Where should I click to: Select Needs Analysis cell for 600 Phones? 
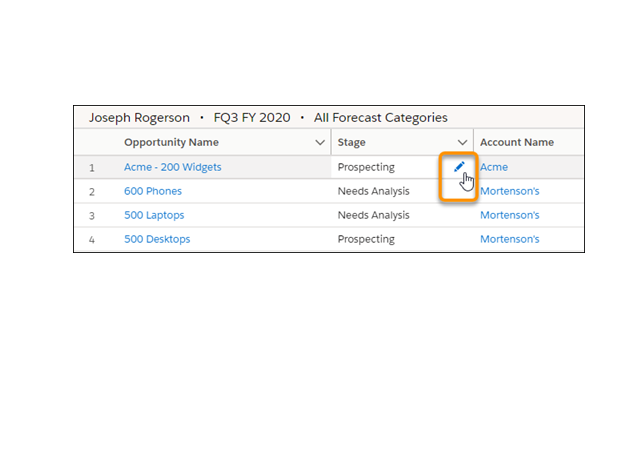373,191
